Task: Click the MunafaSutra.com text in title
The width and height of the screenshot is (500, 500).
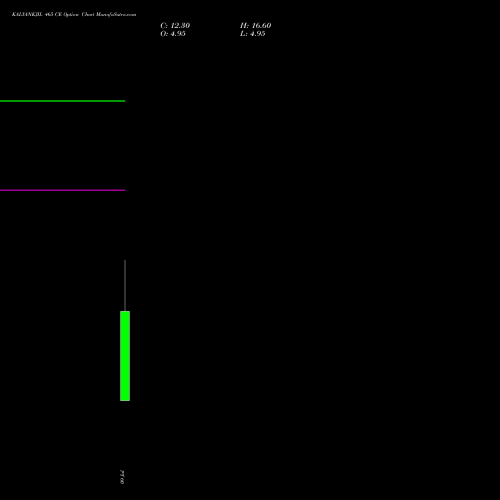Action: tap(116, 14)
